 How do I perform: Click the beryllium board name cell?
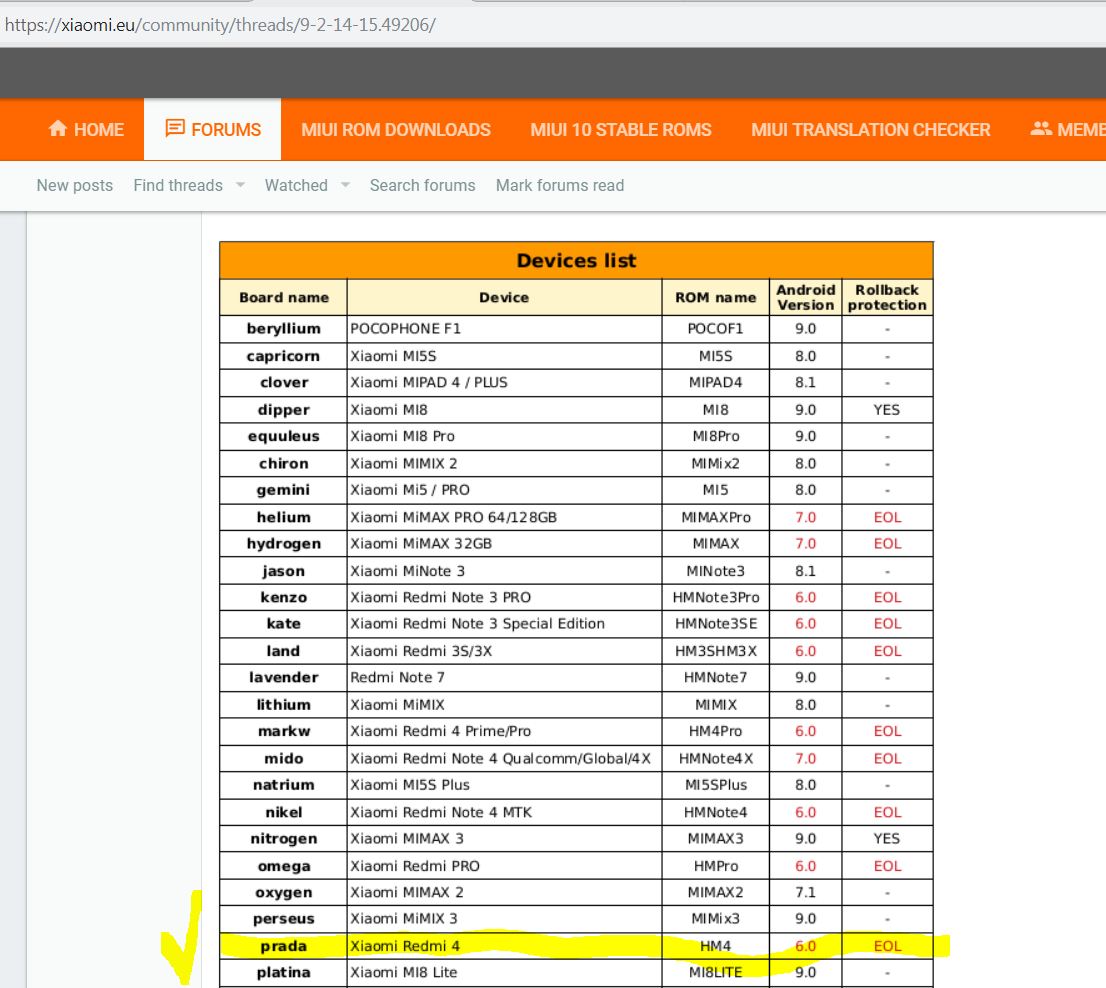(284, 329)
